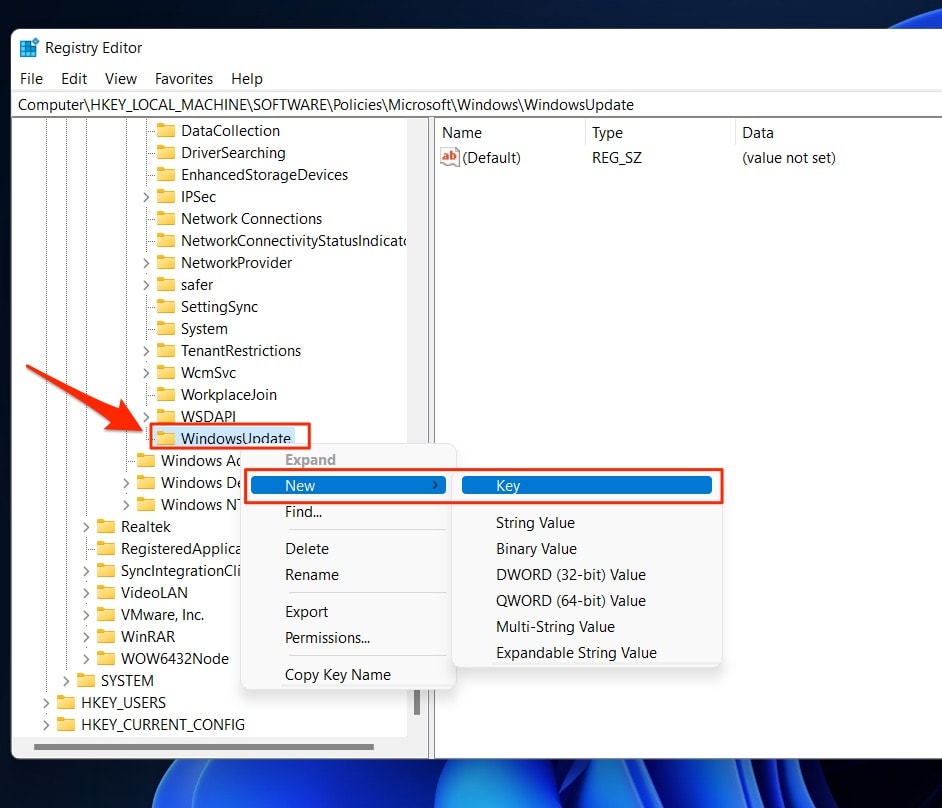Click the VideoLAN folder icon

pos(107,592)
